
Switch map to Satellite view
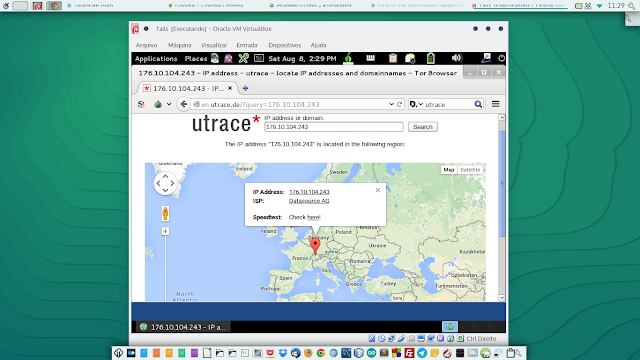tap(470, 170)
